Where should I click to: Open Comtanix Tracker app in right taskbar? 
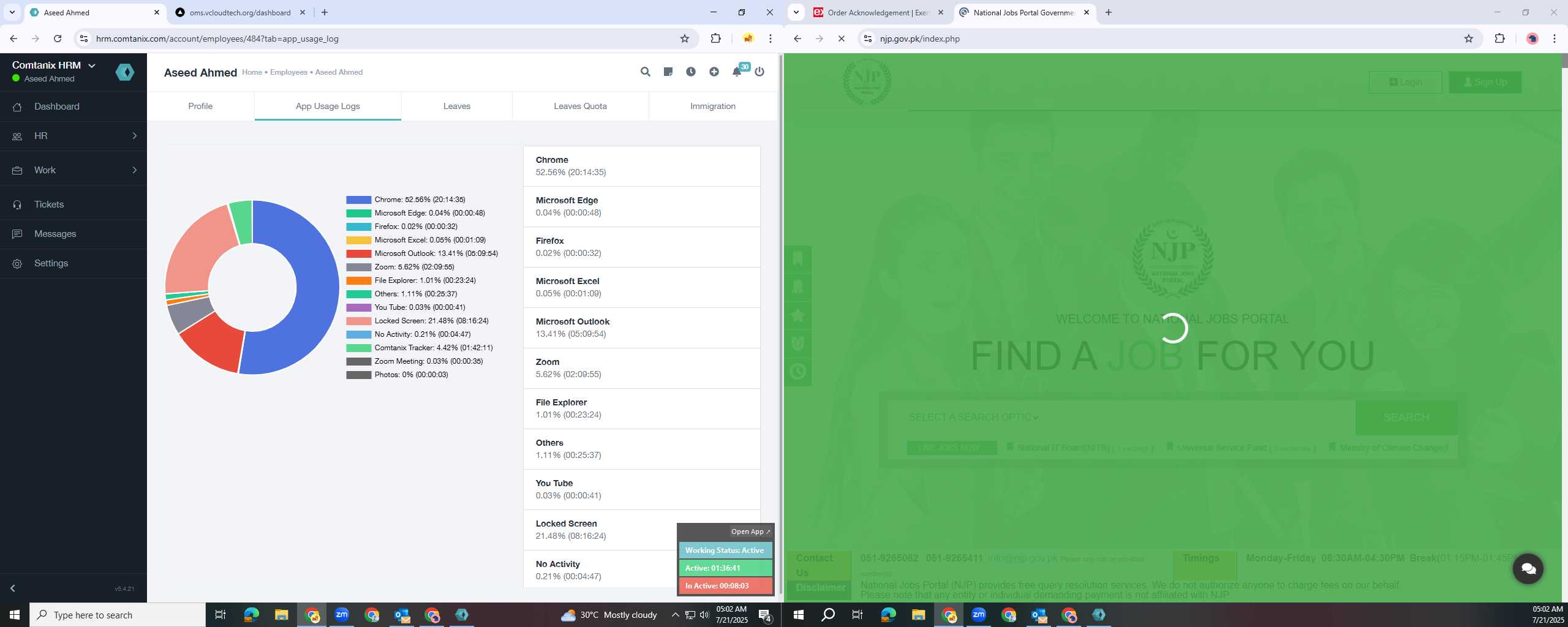pos(1099,615)
